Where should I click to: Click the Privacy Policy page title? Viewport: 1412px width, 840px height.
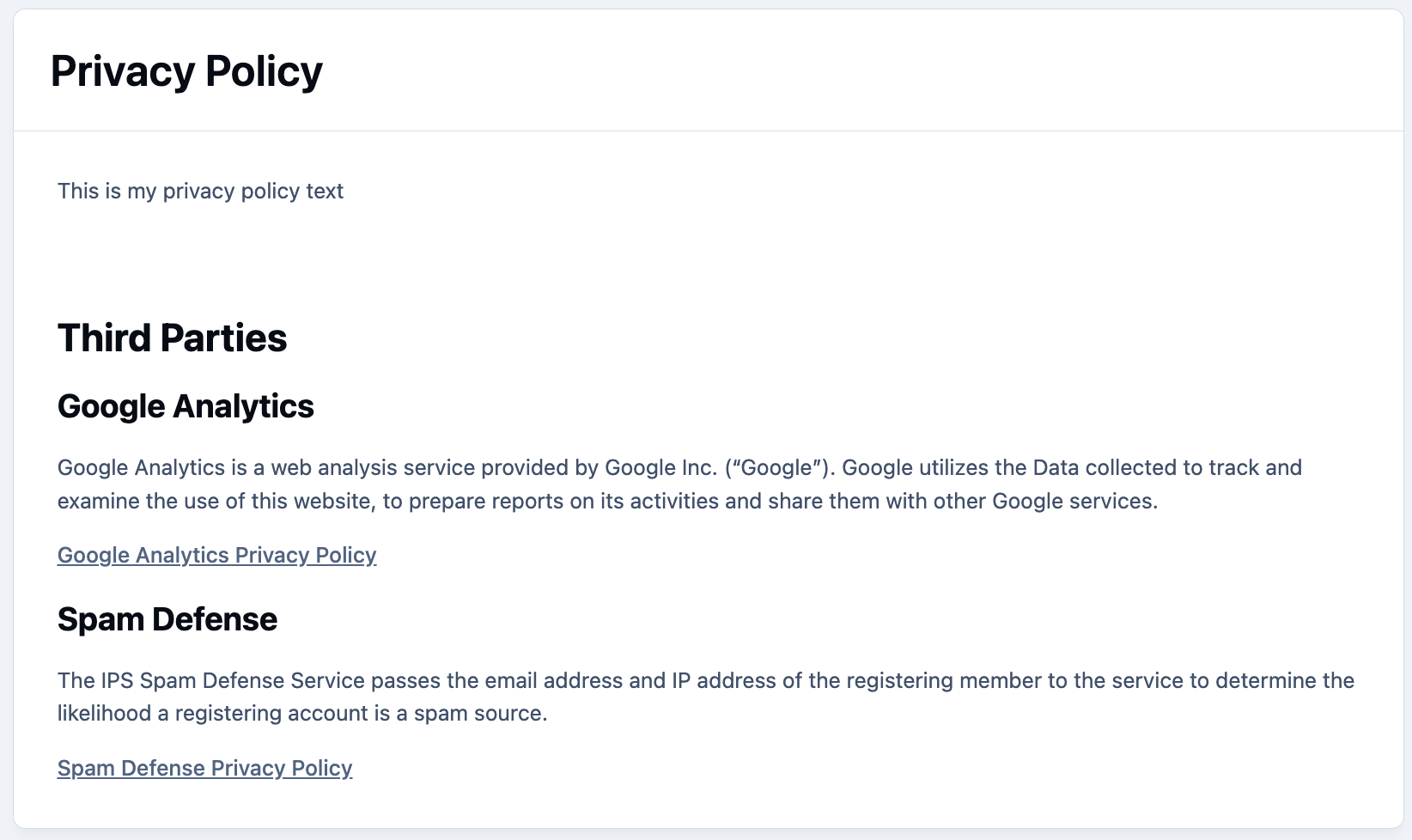(186, 71)
